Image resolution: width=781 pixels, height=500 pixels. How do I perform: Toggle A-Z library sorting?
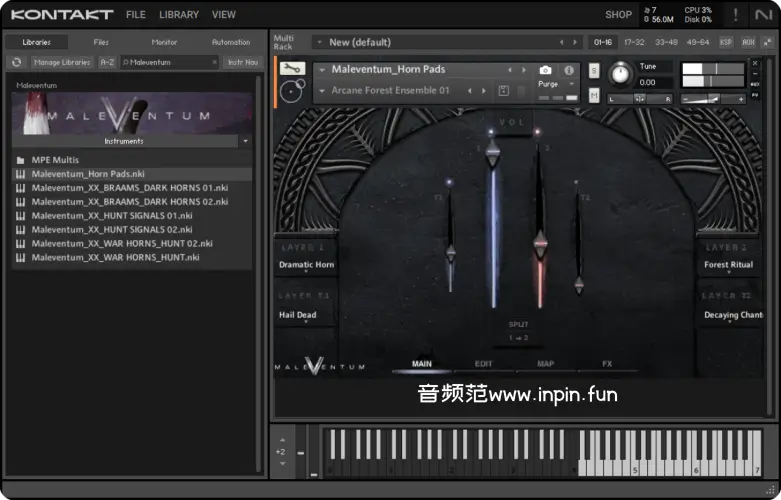(107, 62)
